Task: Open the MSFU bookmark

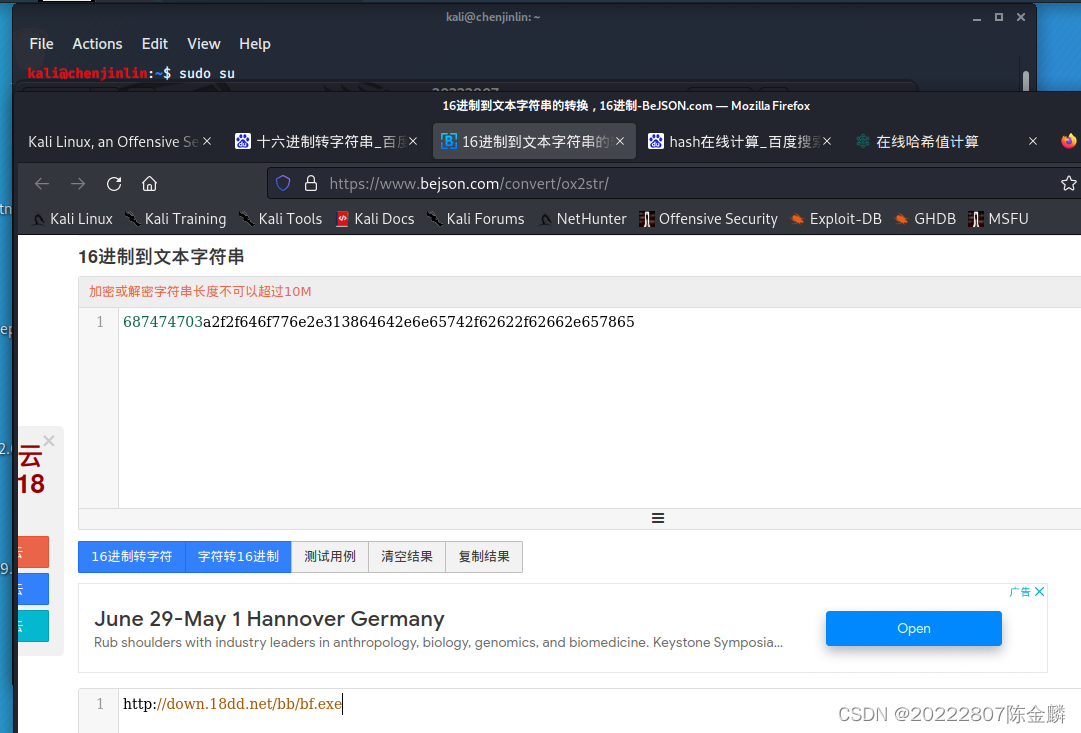Action: [x=998, y=219]
